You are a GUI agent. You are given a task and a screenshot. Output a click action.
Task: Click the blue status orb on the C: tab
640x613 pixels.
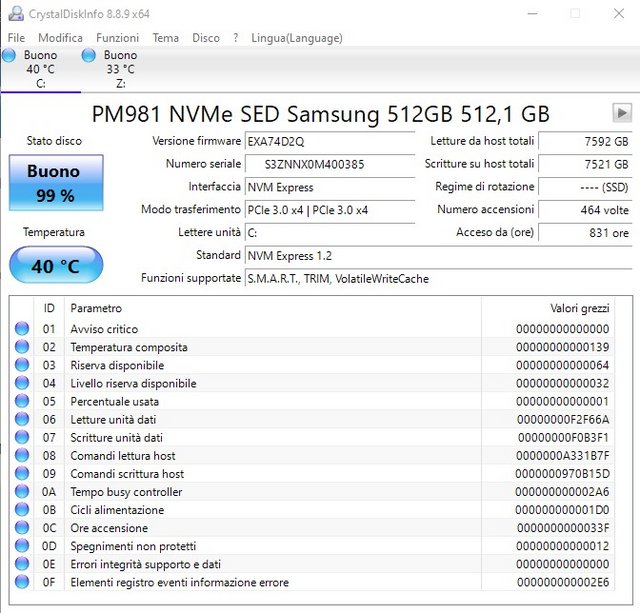9,56
